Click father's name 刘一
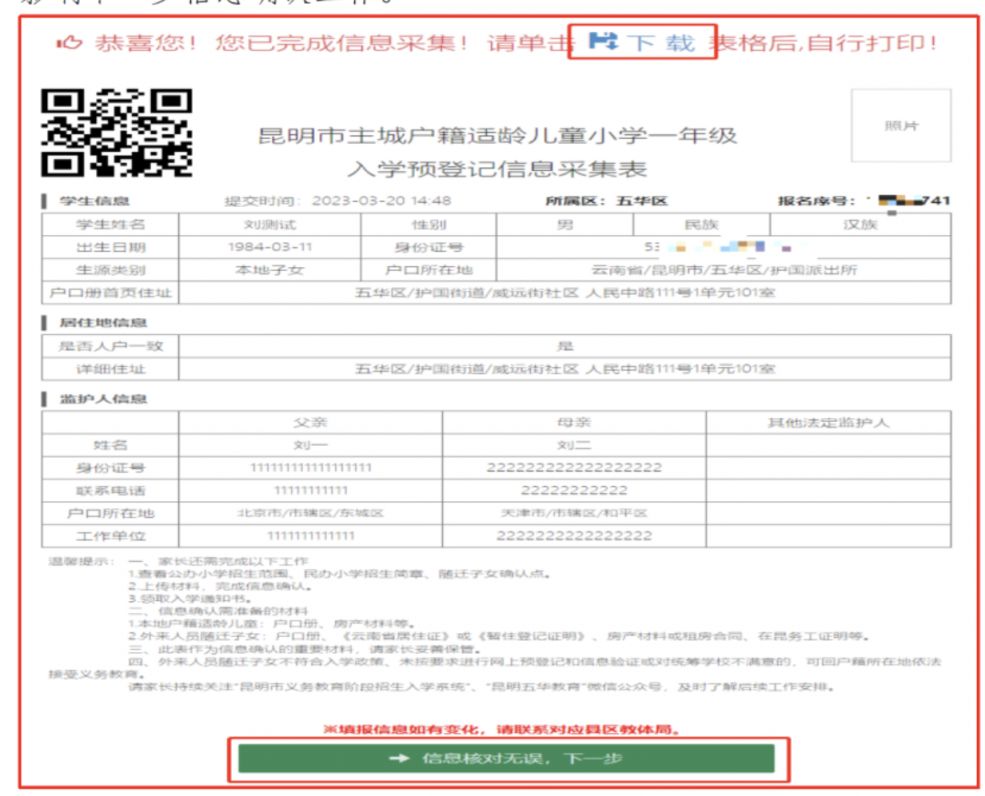985x796 pixels. coord(310,445)
